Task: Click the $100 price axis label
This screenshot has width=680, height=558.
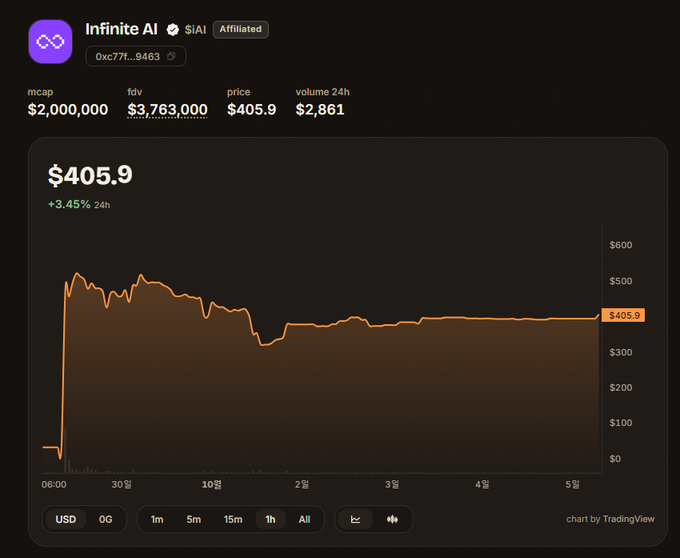Action: coord(621,422)
